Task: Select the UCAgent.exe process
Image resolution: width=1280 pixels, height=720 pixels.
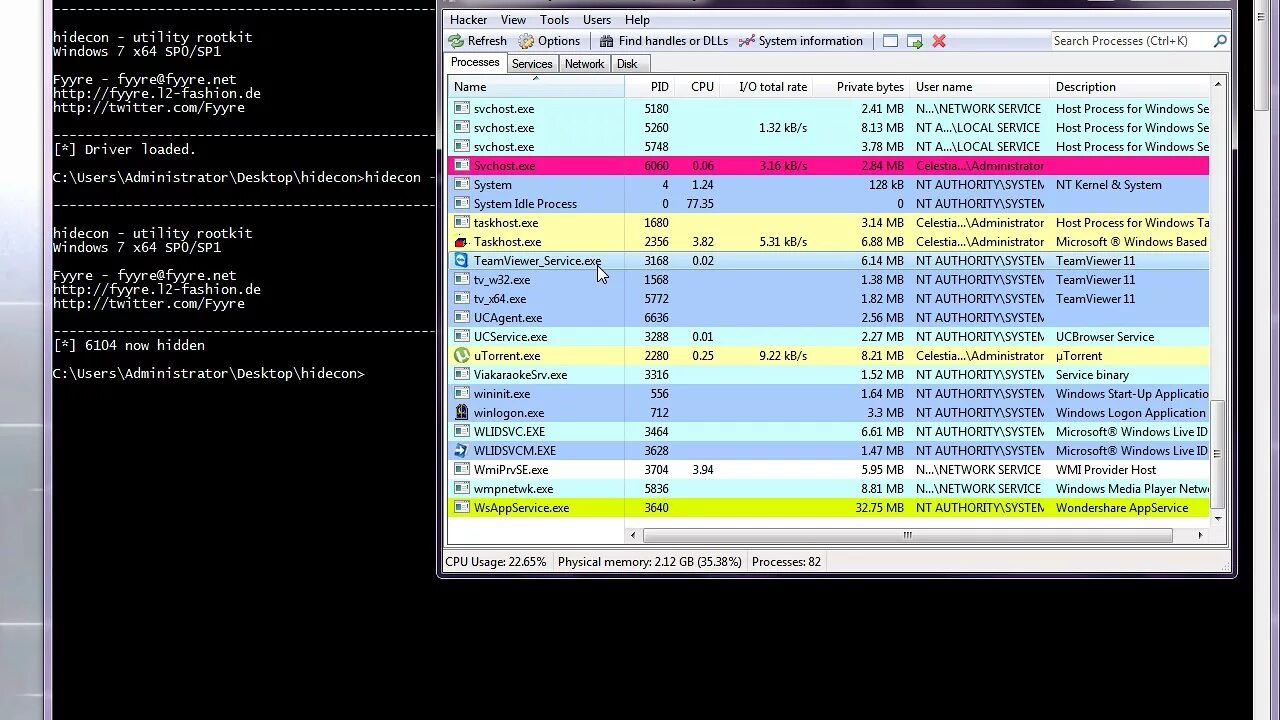Action: tap(828, 318)
